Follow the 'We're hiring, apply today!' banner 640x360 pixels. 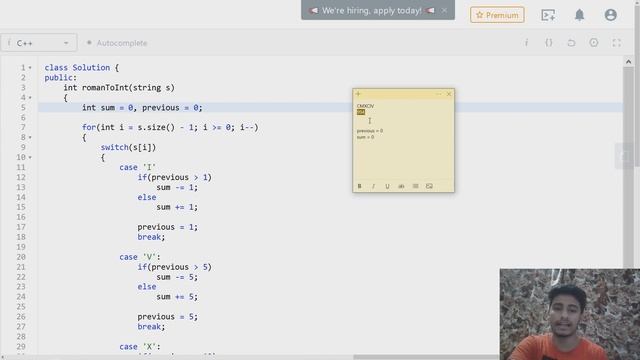[x=371, y=11]
